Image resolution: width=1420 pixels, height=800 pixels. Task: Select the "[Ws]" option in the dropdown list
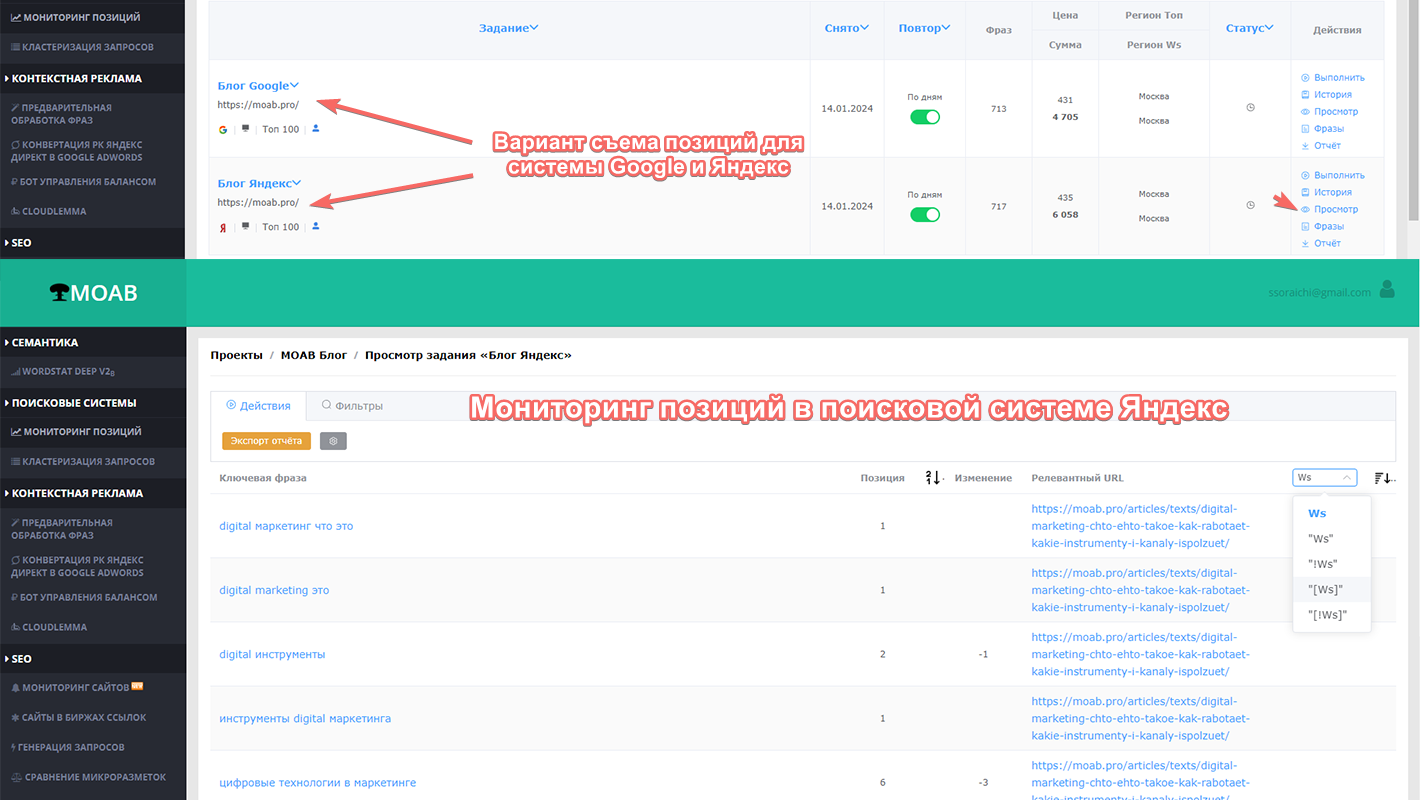(1332, 589)
